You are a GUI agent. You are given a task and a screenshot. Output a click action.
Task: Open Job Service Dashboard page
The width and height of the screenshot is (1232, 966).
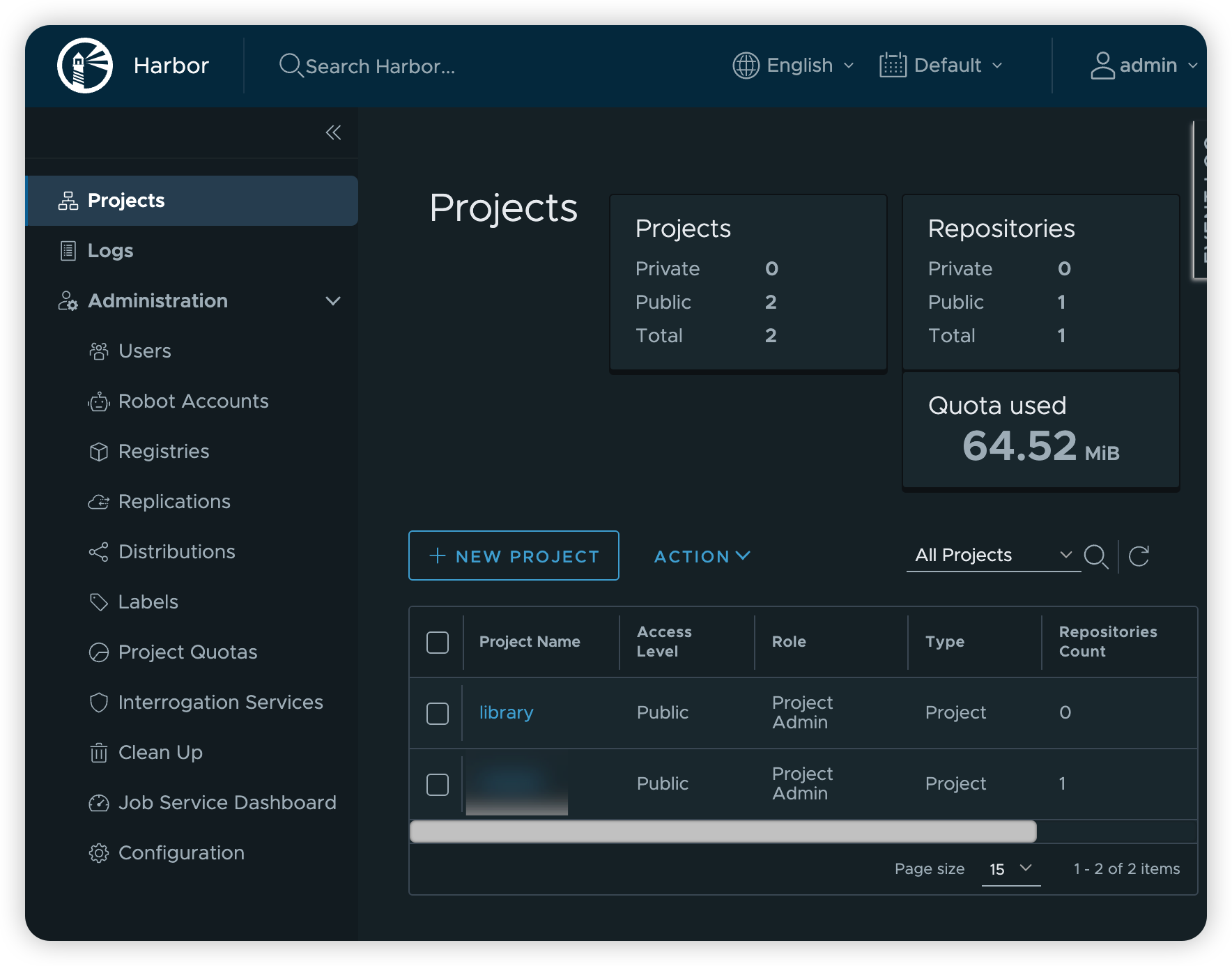coord(227,803)
